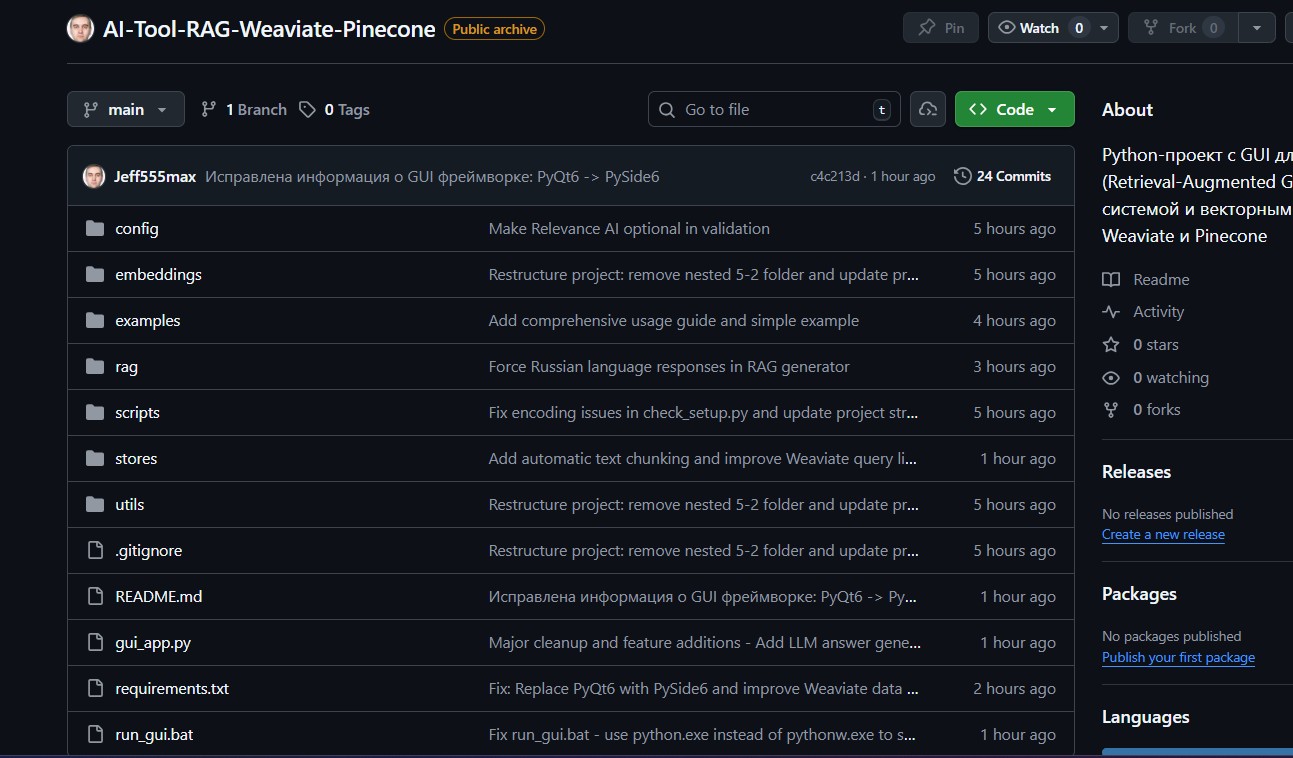Click the cloud download icon beside Code button
The height and width of the screenshot is (758, 1293).
pos(928,109)
